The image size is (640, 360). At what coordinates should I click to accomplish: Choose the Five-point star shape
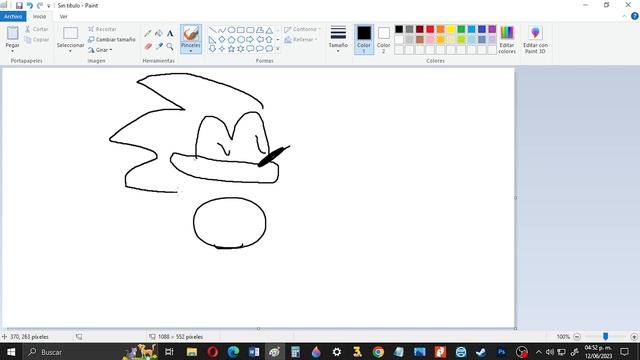click(x=231, y=49)
